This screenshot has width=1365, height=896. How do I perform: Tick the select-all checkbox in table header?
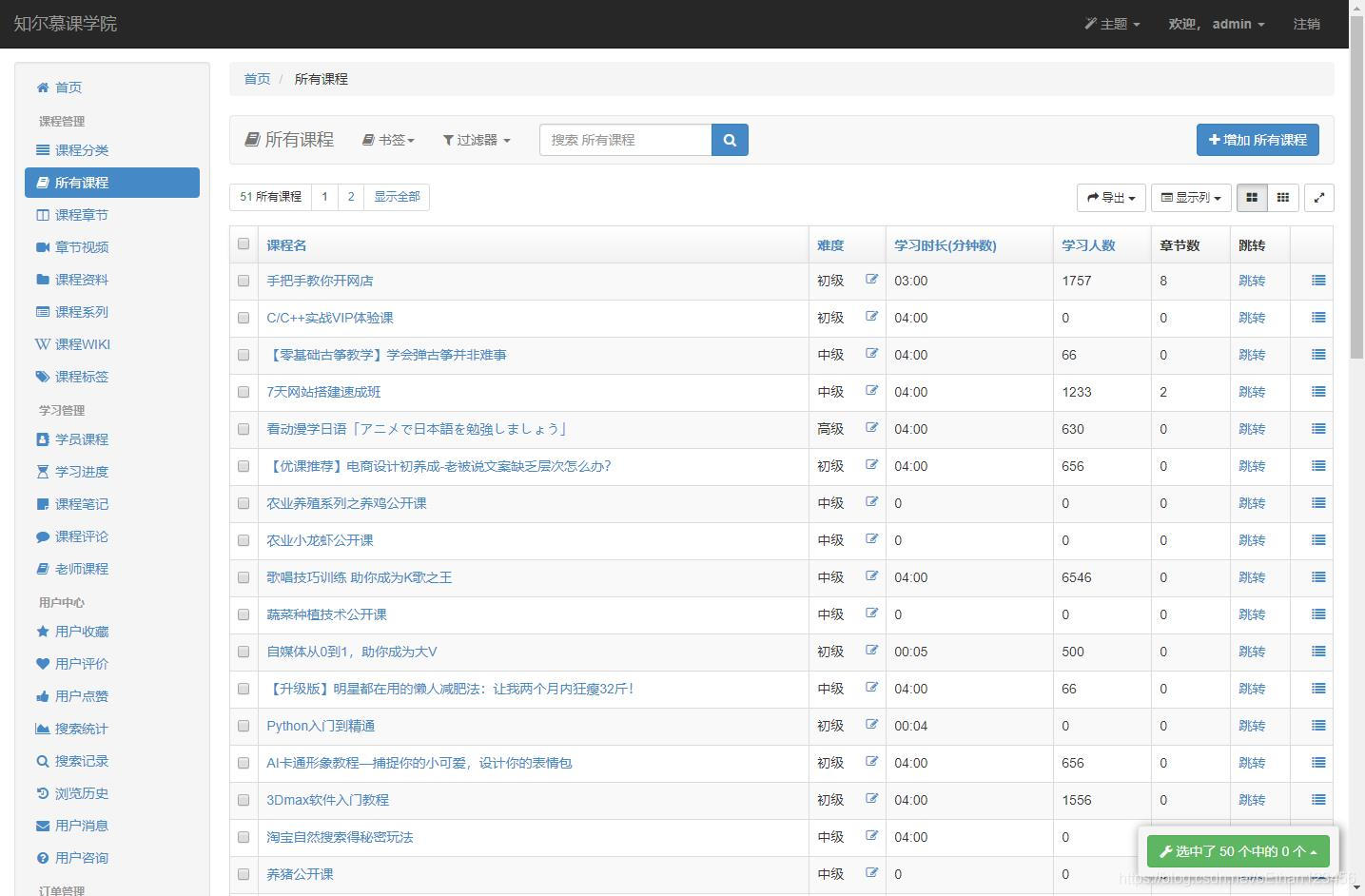point(244,244)
